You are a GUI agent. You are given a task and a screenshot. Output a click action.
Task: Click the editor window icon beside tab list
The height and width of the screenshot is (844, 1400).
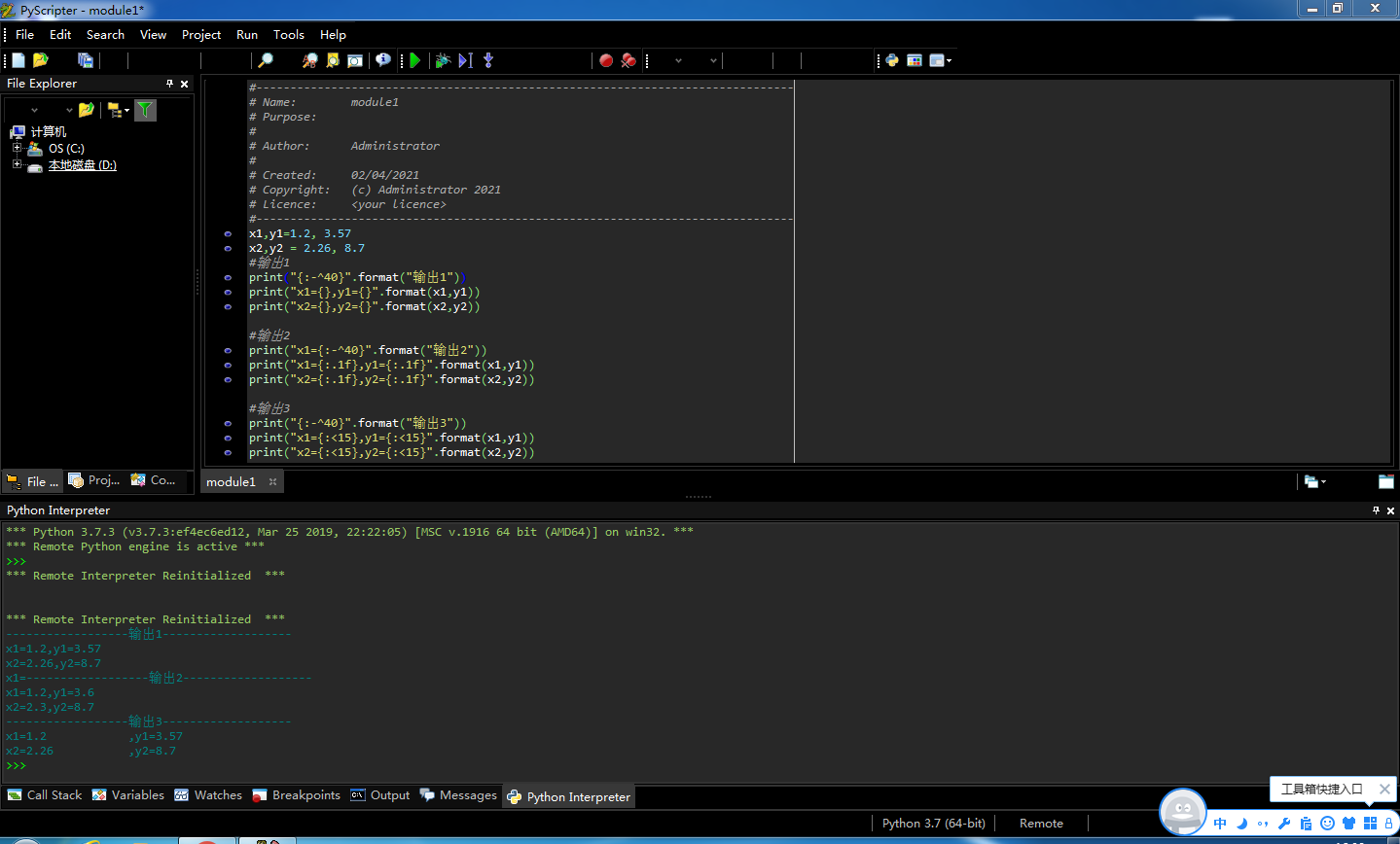point(1386,481)
